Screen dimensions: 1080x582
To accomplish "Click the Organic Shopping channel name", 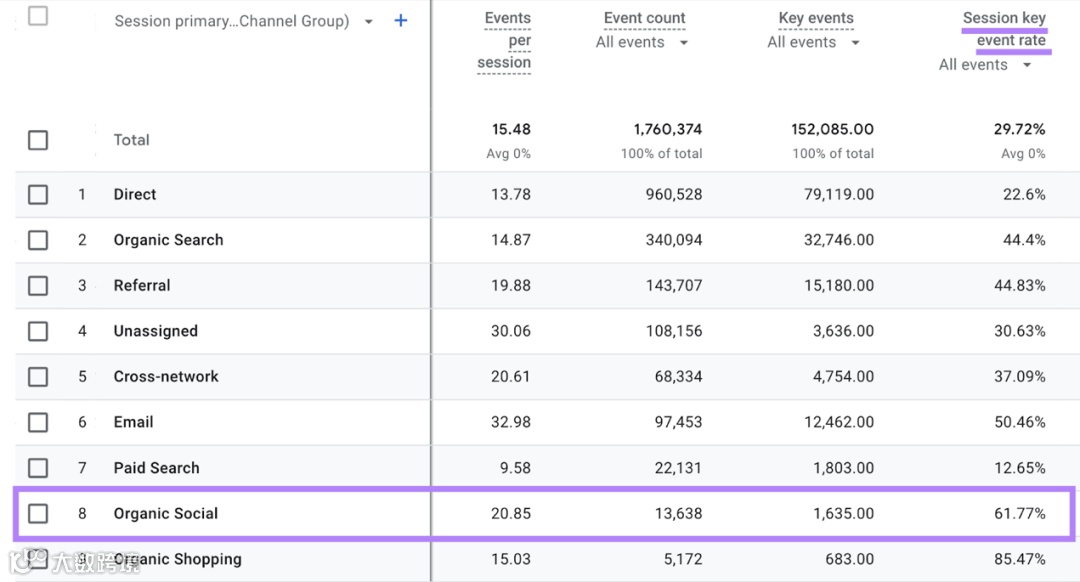I will tap(178, 559).
